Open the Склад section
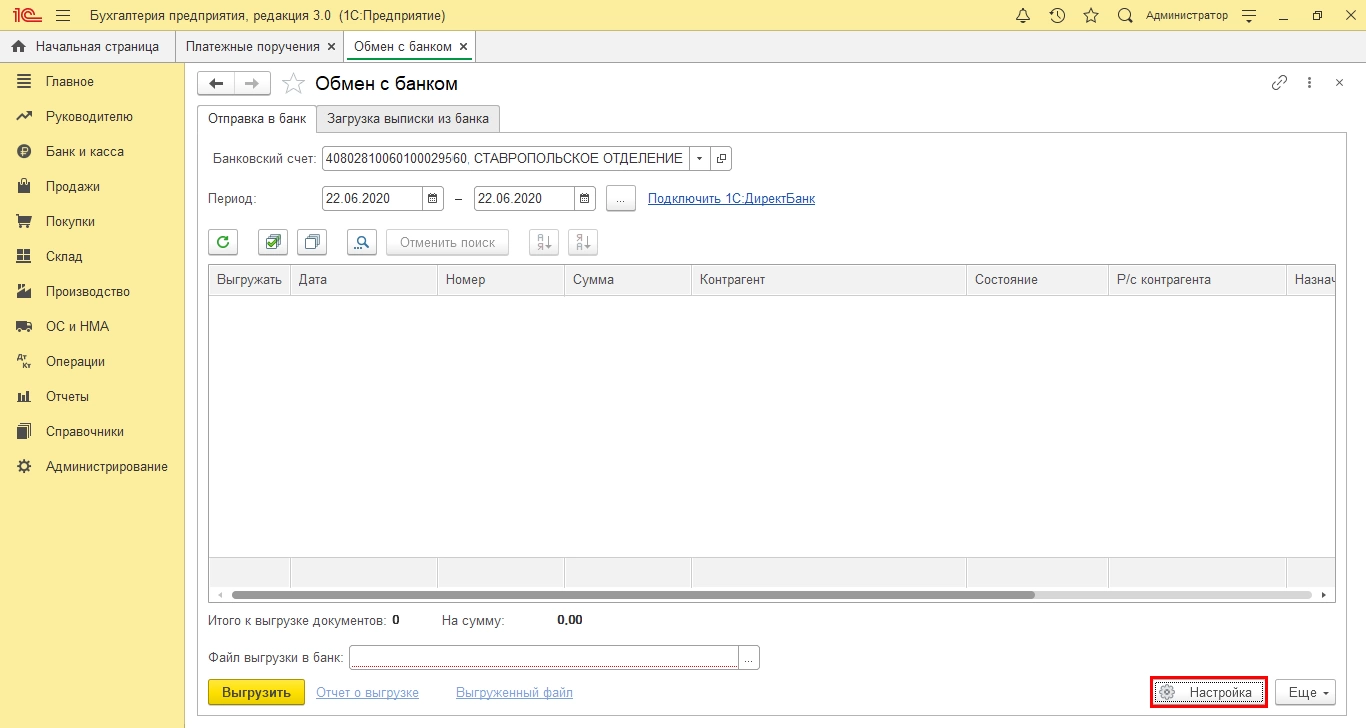 64,257
